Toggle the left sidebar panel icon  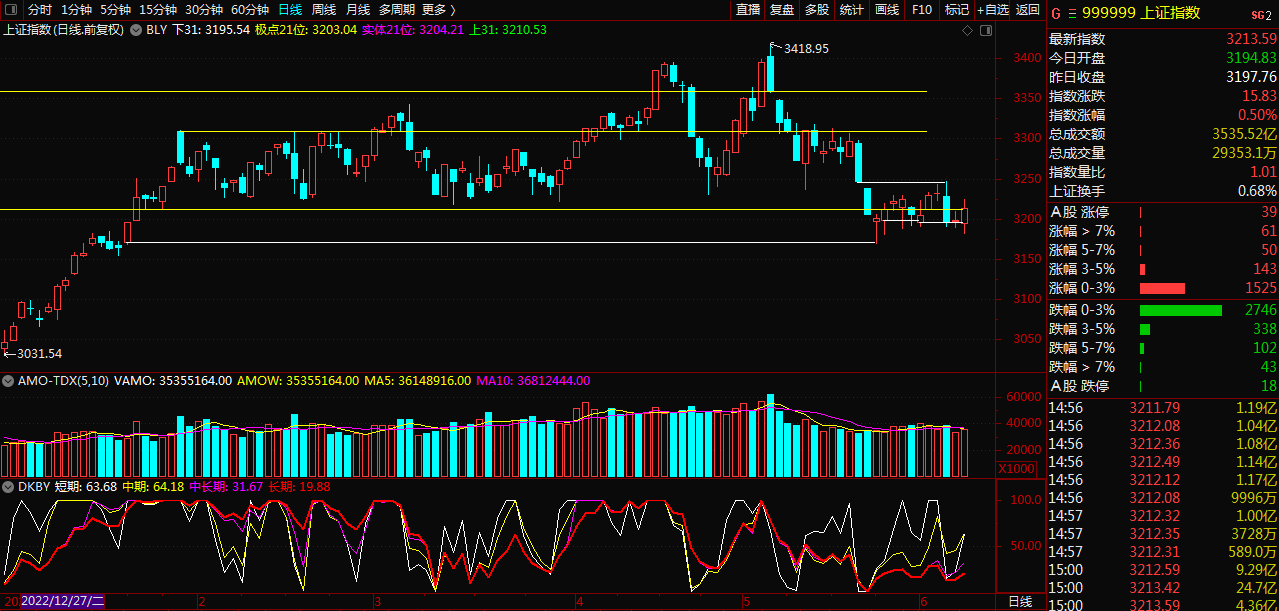pos(11,10)
